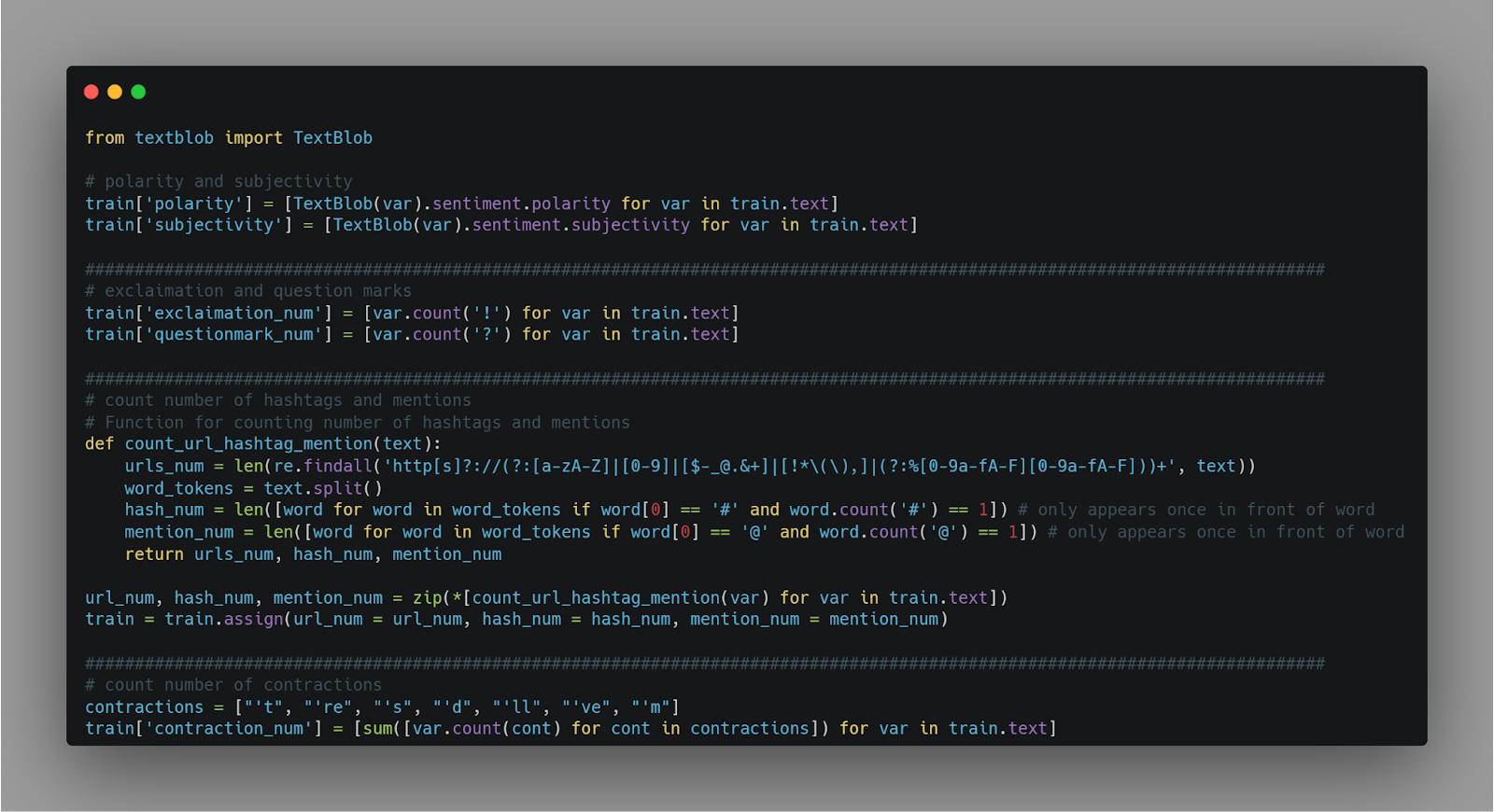Click the zip call in url_num assignment
The width and height of the screenshot is (1494, 812).
(x=427, y=597)
